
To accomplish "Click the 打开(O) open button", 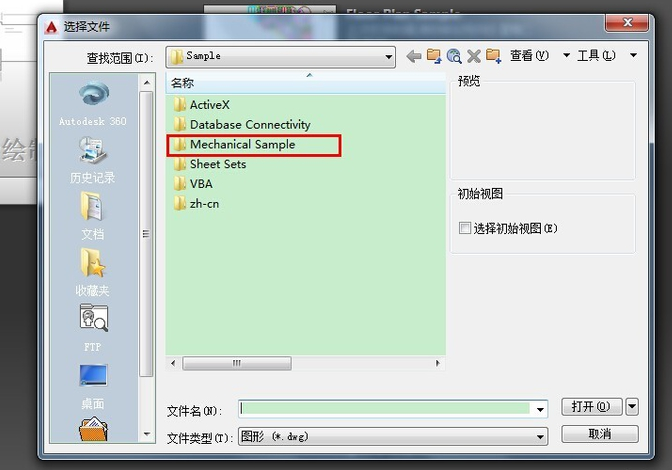I will click(592, 407).
